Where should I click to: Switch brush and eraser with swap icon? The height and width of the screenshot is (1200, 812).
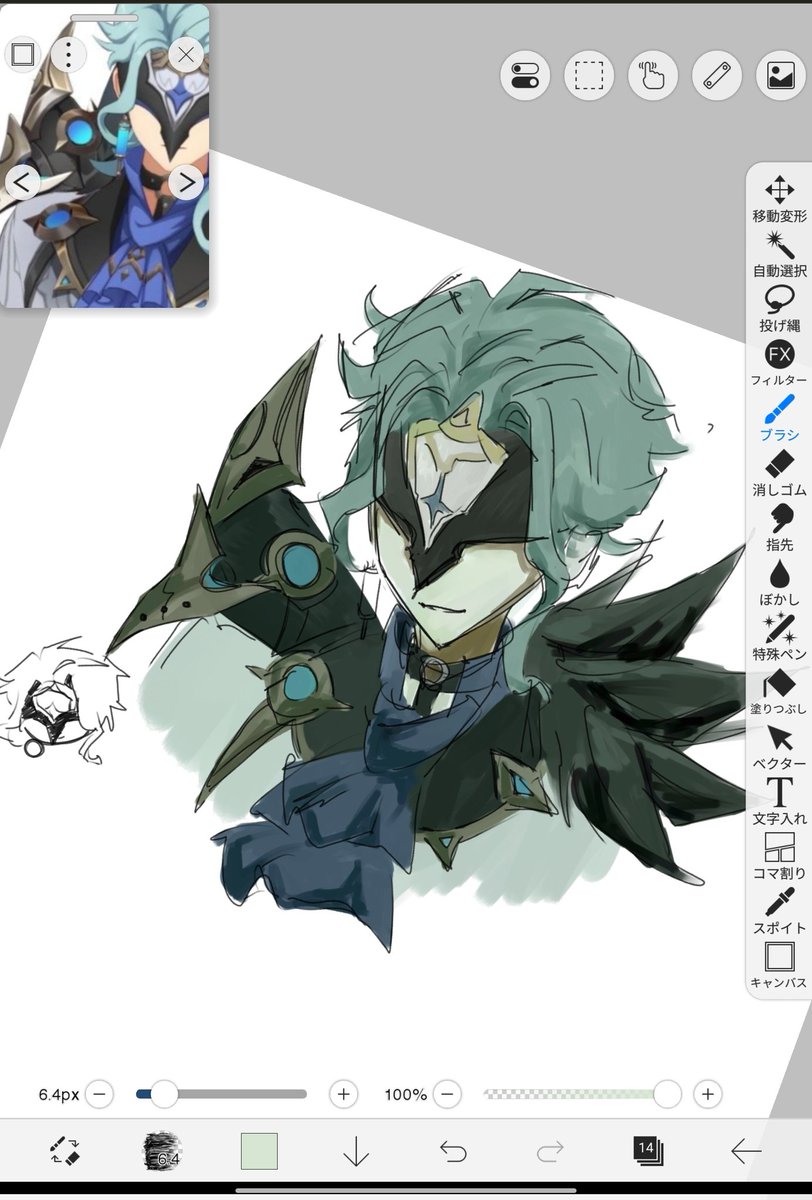(65, 1151)
